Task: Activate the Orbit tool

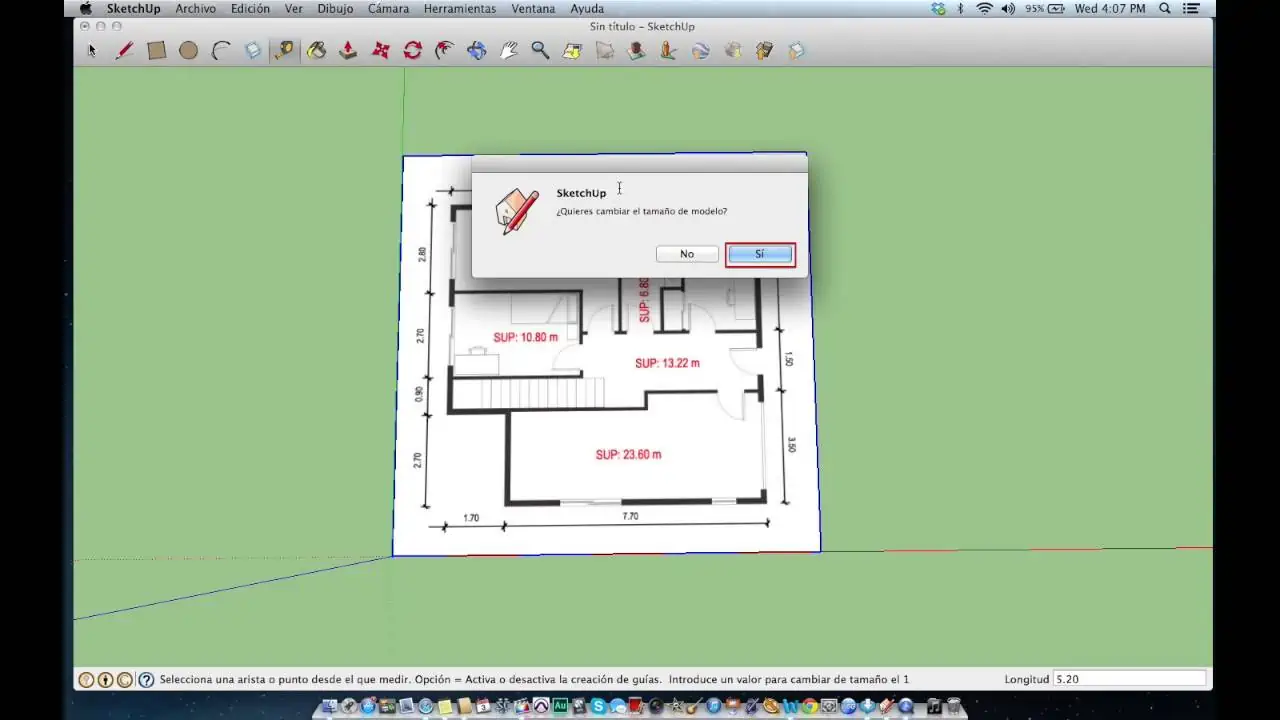Action: point(476,50)
